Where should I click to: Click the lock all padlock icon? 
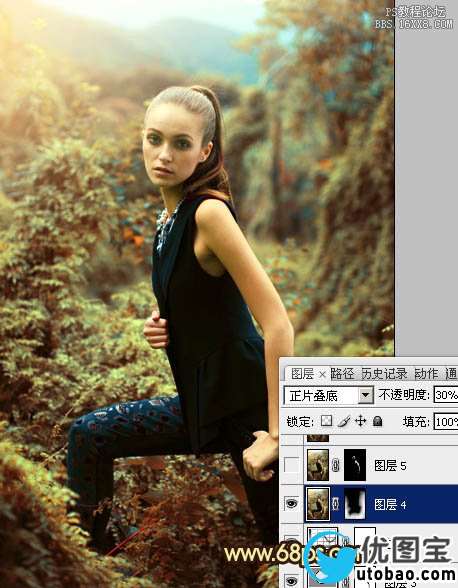coord(378,421)
